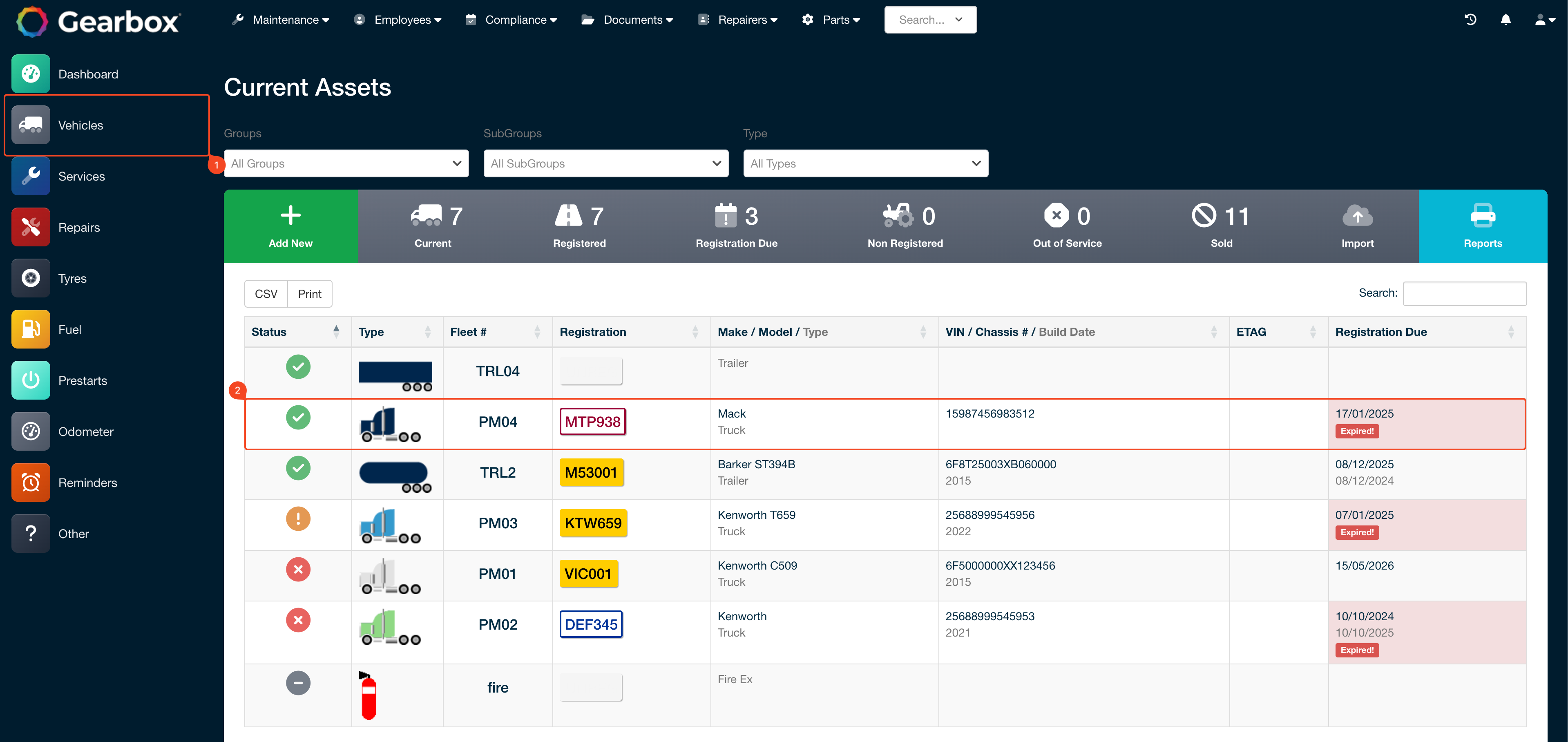The image size is (1568, 742).
Task: Select the Repairs tools icon
Action: (30, 226)
